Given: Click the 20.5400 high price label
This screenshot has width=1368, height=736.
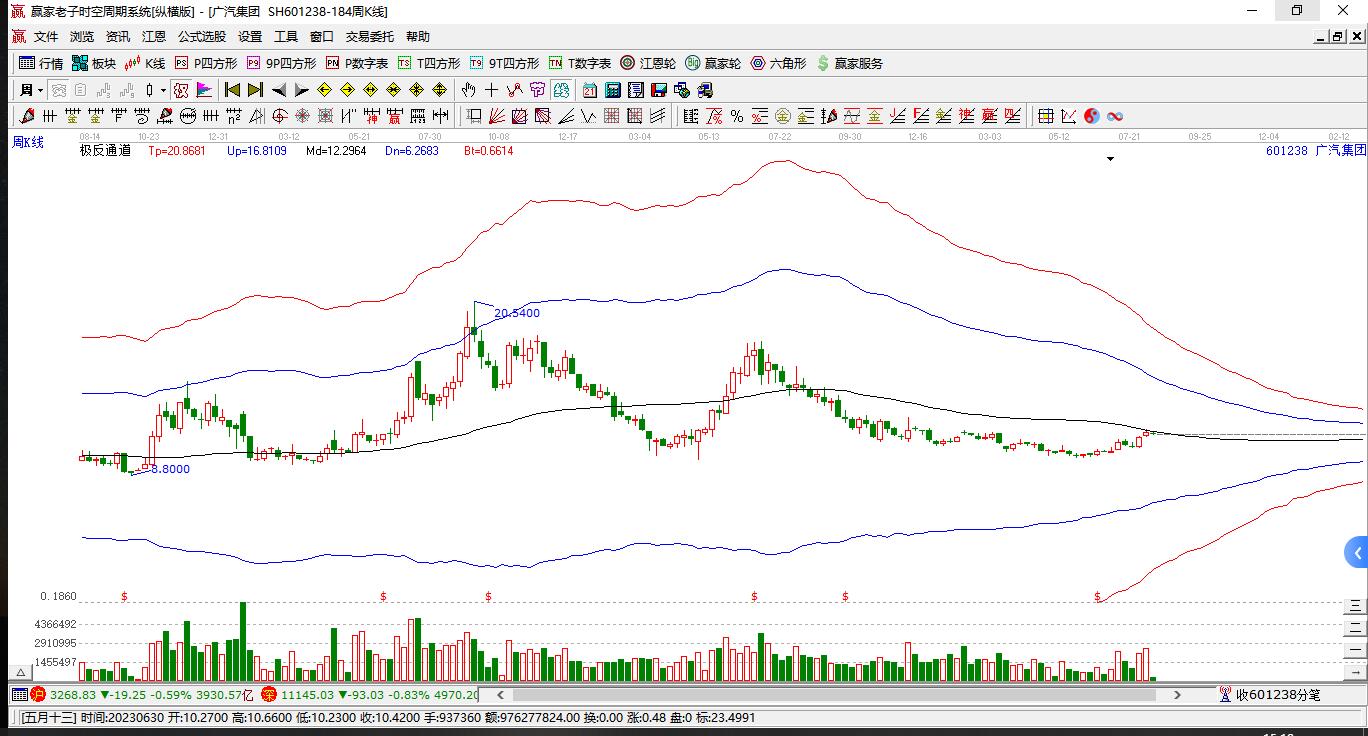Looking at the screenshot, I should point(517,313).
